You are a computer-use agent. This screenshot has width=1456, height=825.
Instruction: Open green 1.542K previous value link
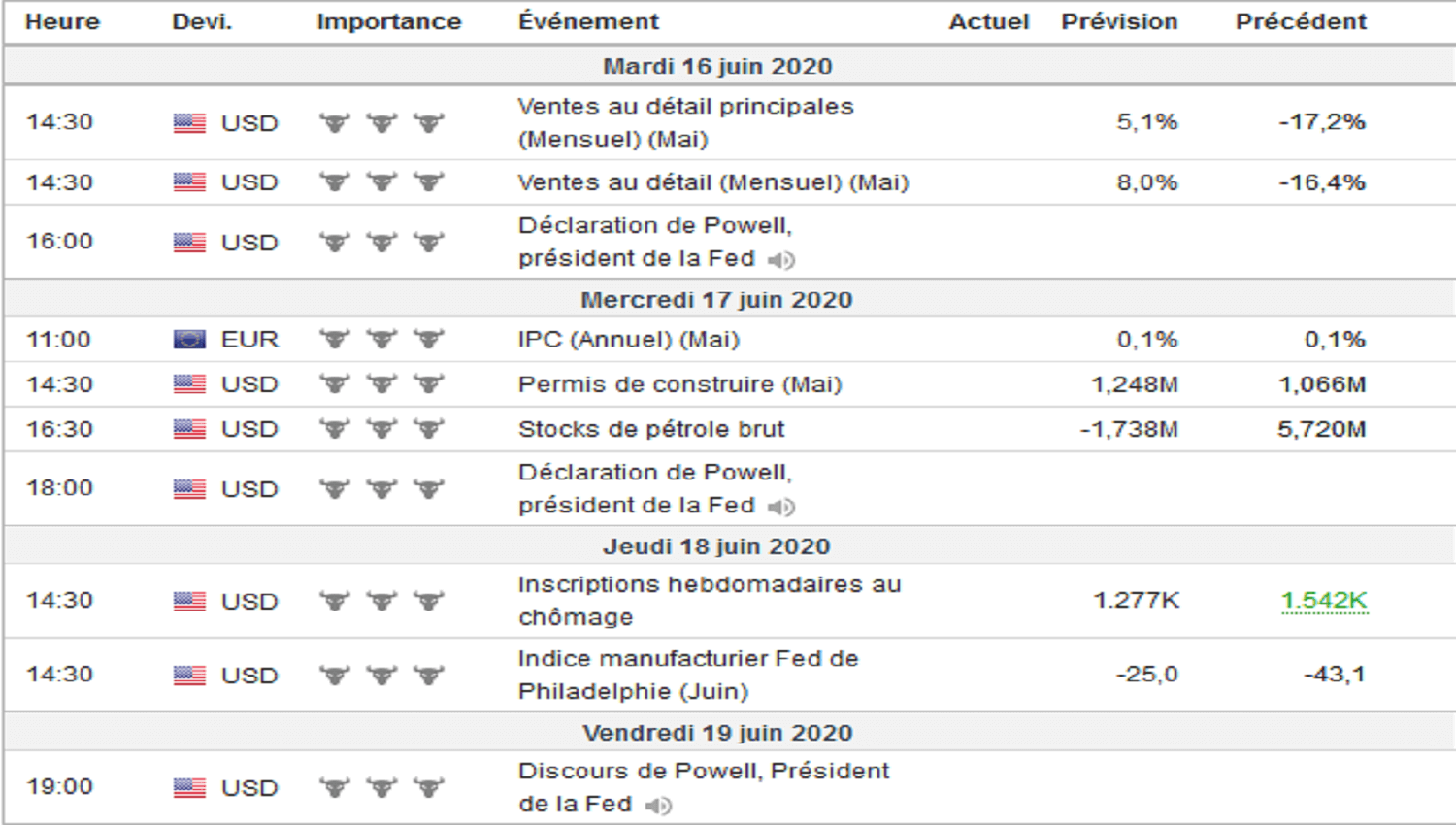(1324, 601)
